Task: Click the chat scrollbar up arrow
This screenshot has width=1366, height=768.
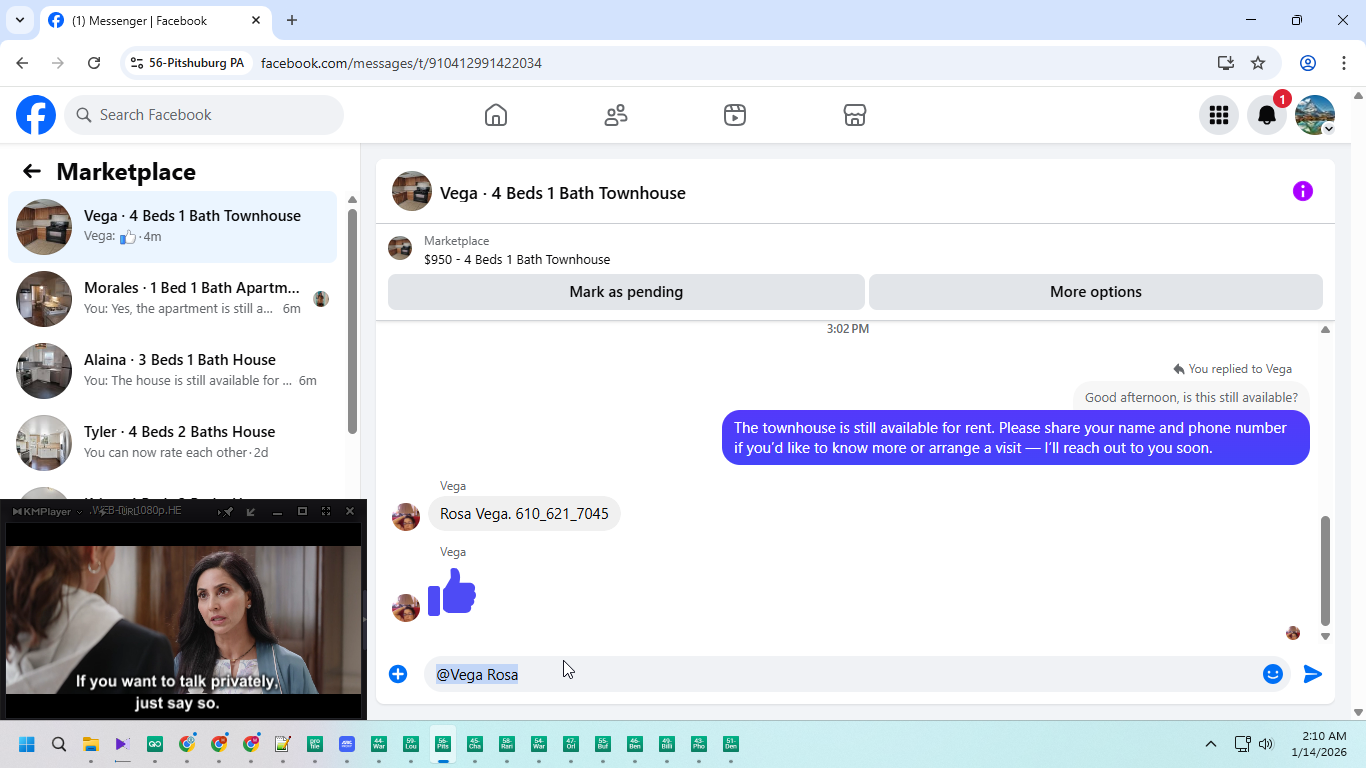Action: point(1325,329)
